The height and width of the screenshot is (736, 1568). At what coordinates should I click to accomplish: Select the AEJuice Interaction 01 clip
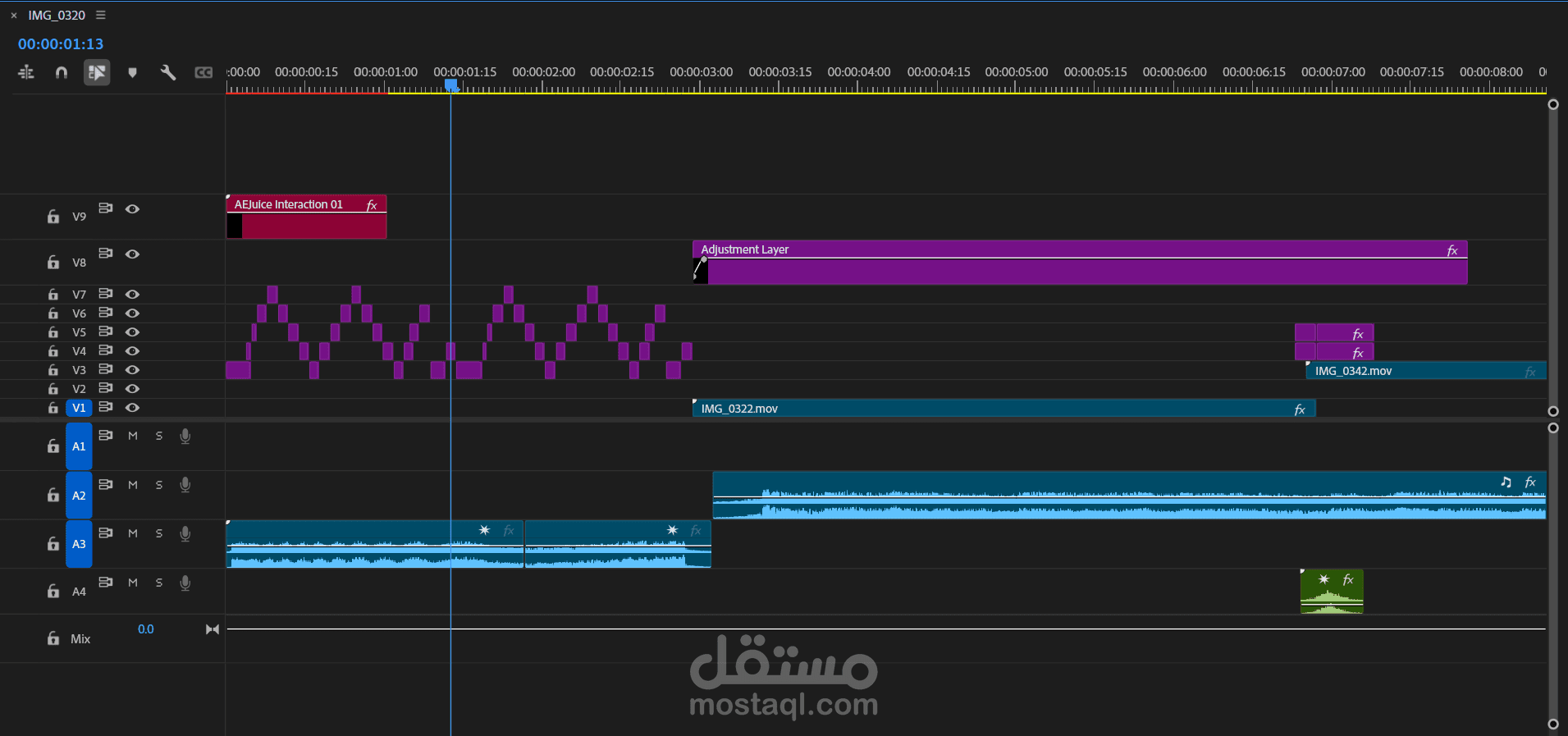[306, 217]
